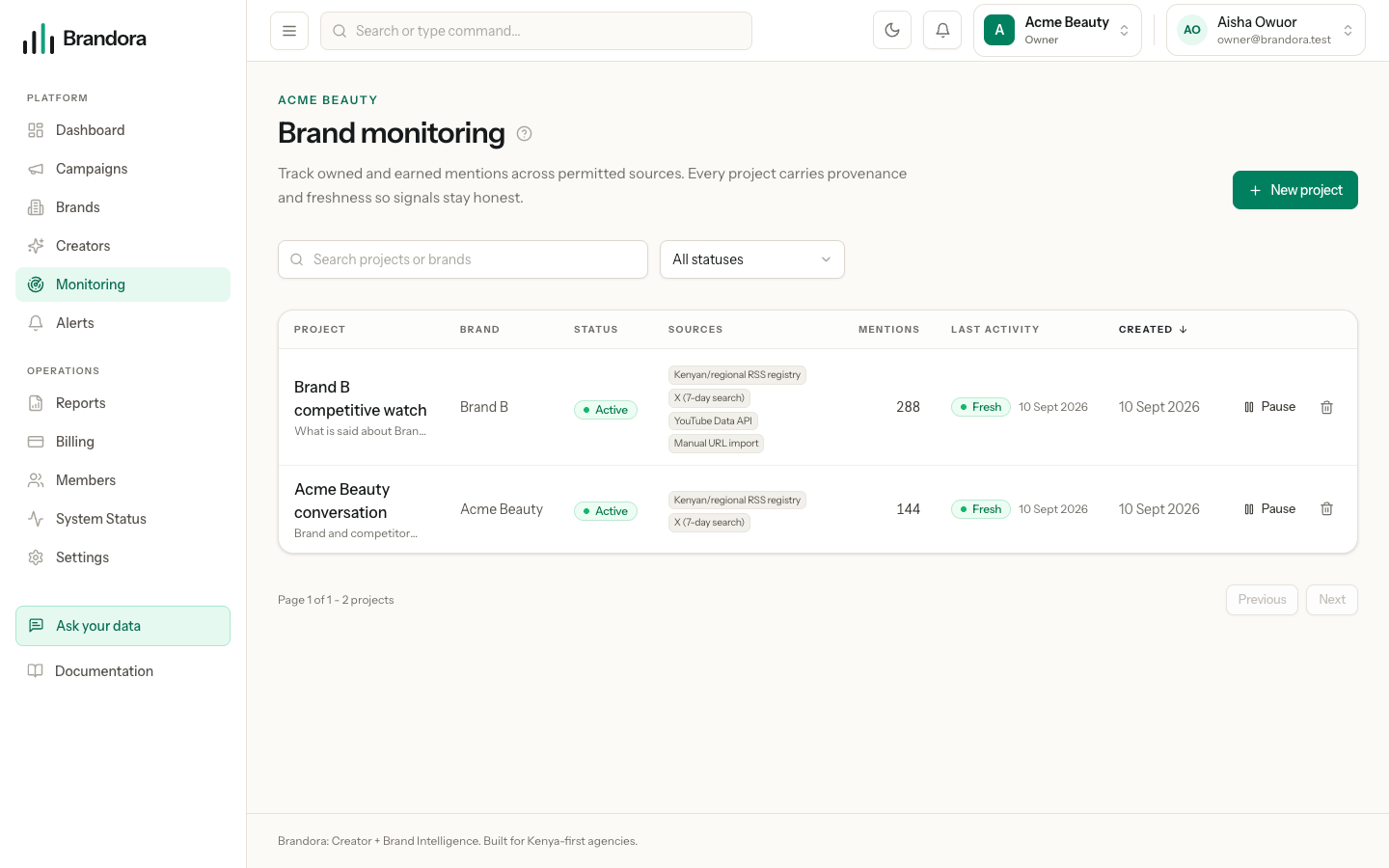Go to Campaigns page
Screen dimensions: 1389x868
coord(123,169)
